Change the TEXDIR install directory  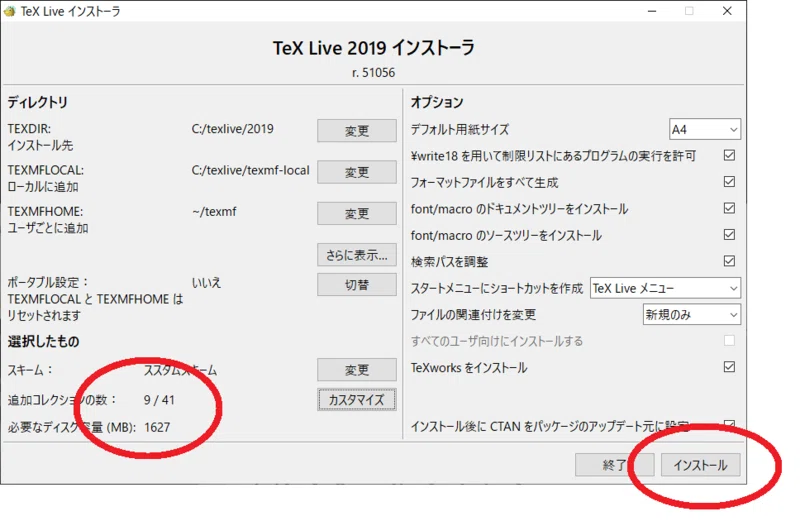pos(357,131)
